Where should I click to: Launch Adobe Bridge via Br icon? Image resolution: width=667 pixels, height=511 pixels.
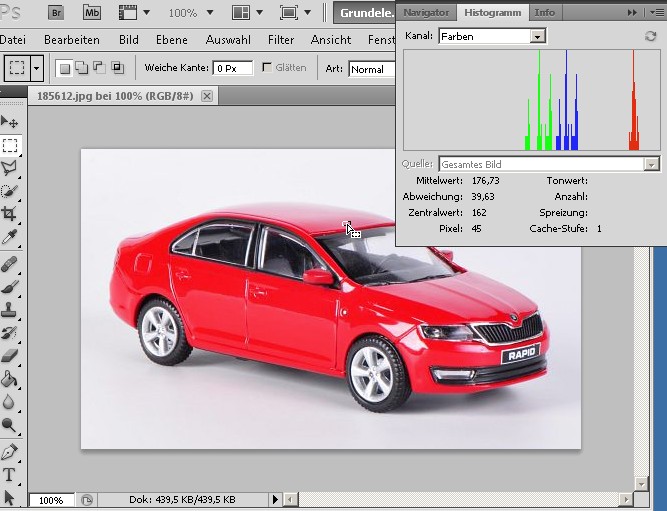(x=56, y=12)
